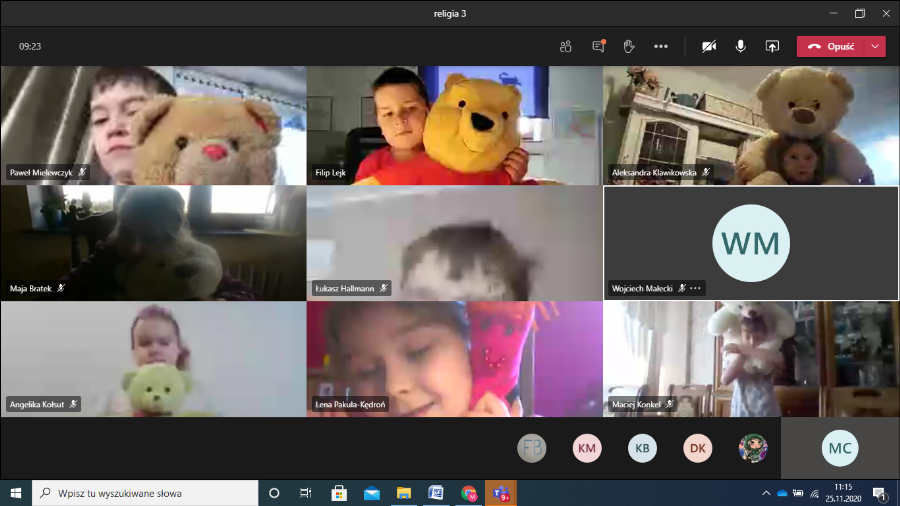The image size is (900, 506).
Task: Open the Mail app from the taskbar
Action: [372, 493]
